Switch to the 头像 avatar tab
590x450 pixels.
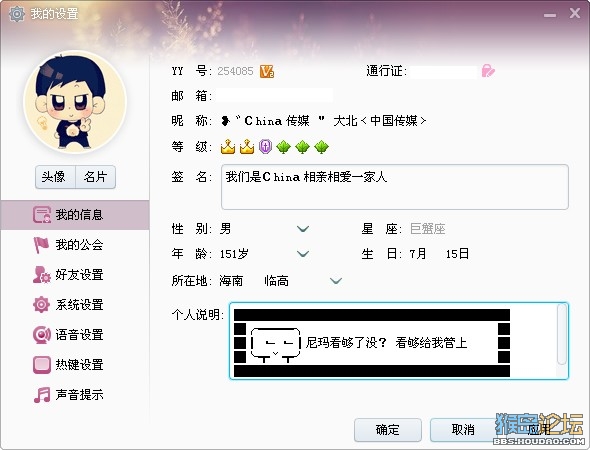pyautogui.click(x=55, y=177)
